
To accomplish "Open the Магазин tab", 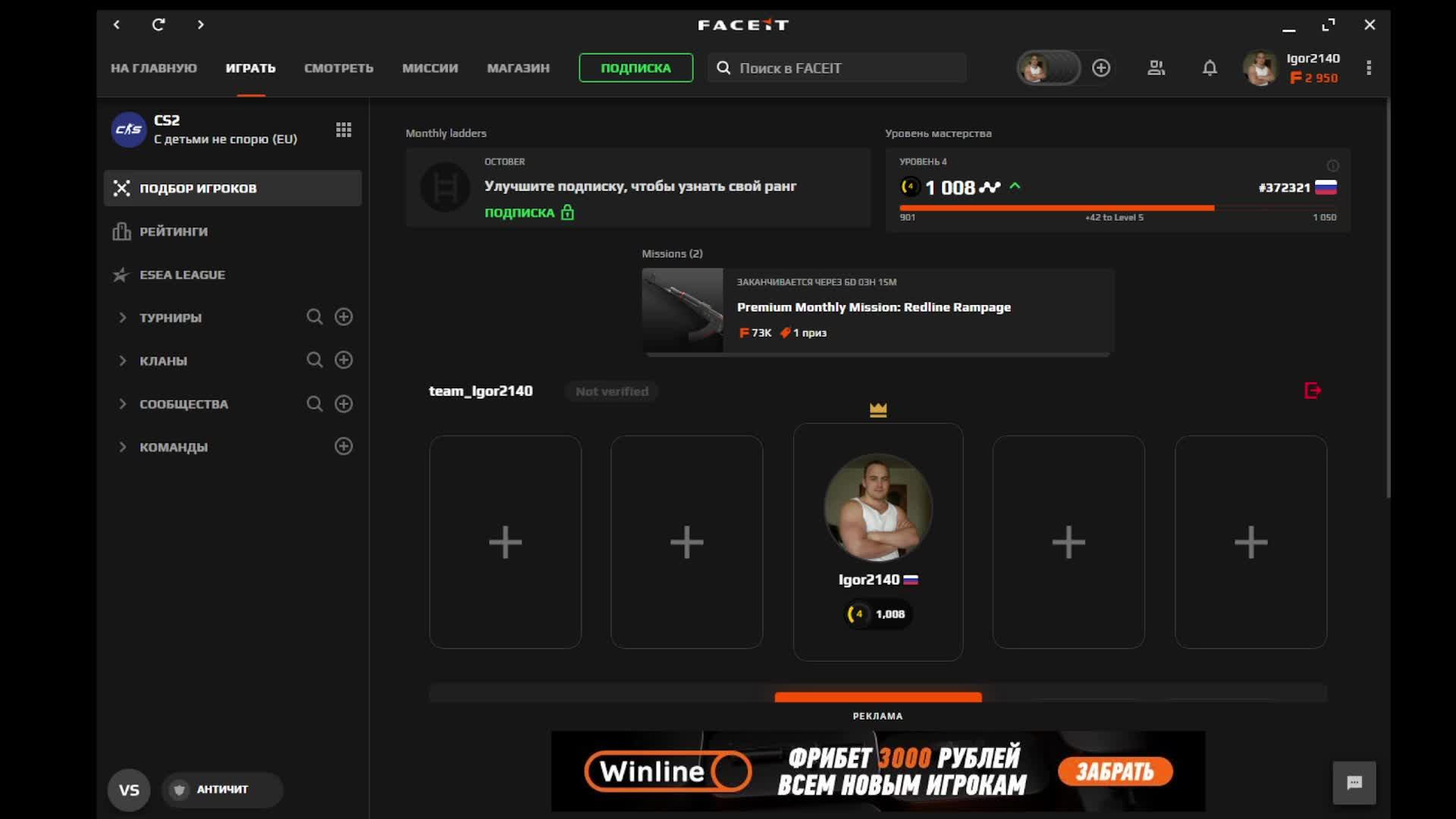I will (518, 68).
